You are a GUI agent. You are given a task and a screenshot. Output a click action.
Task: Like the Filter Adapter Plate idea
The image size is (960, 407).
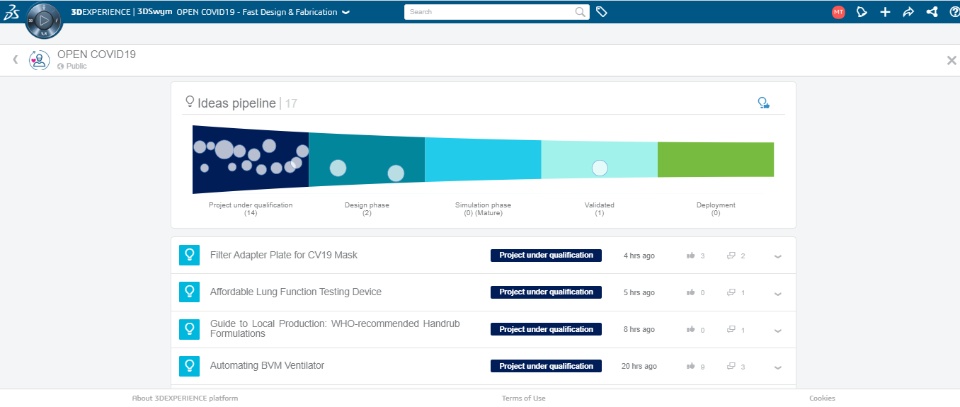coord(691,256)
